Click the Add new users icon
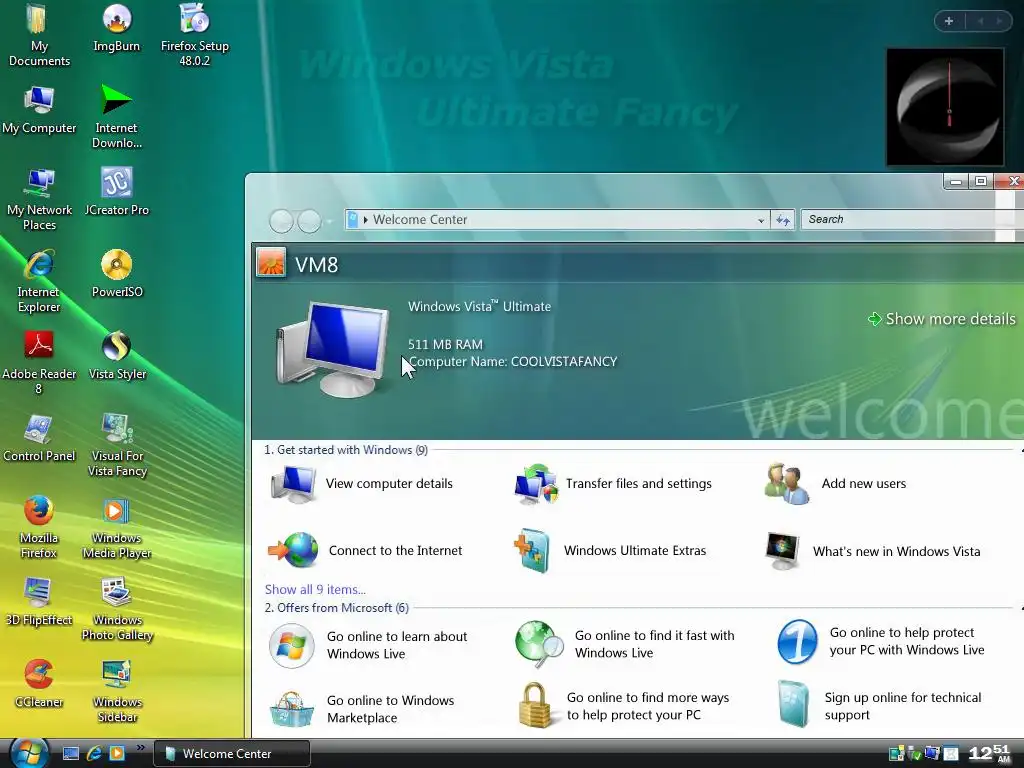 [786, 484]
